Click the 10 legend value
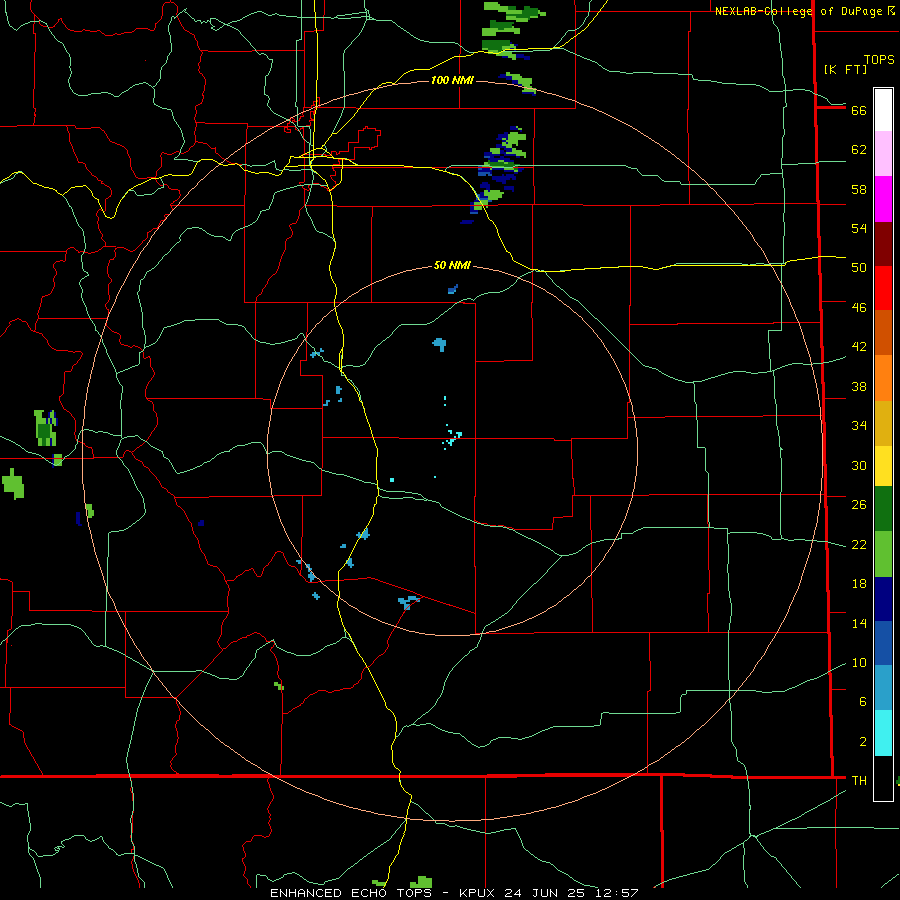 pos(859,663)
